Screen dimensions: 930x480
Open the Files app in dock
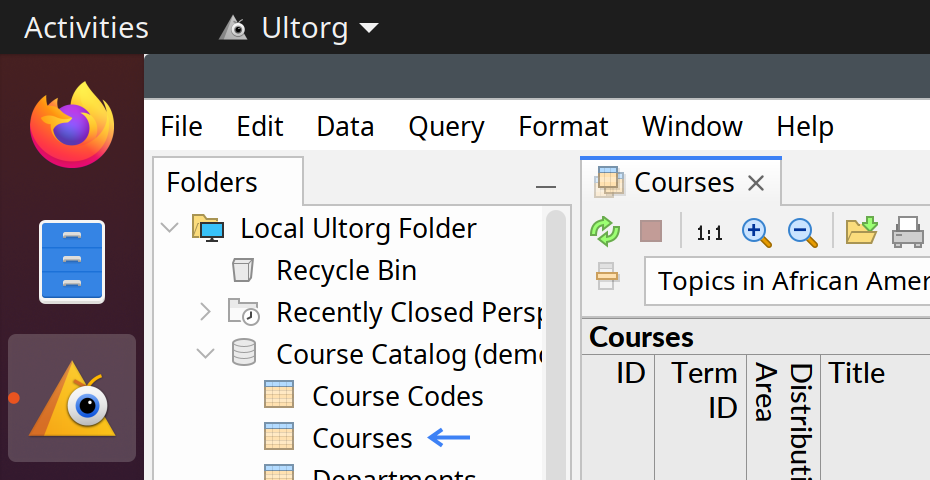[x=71, y=261]
